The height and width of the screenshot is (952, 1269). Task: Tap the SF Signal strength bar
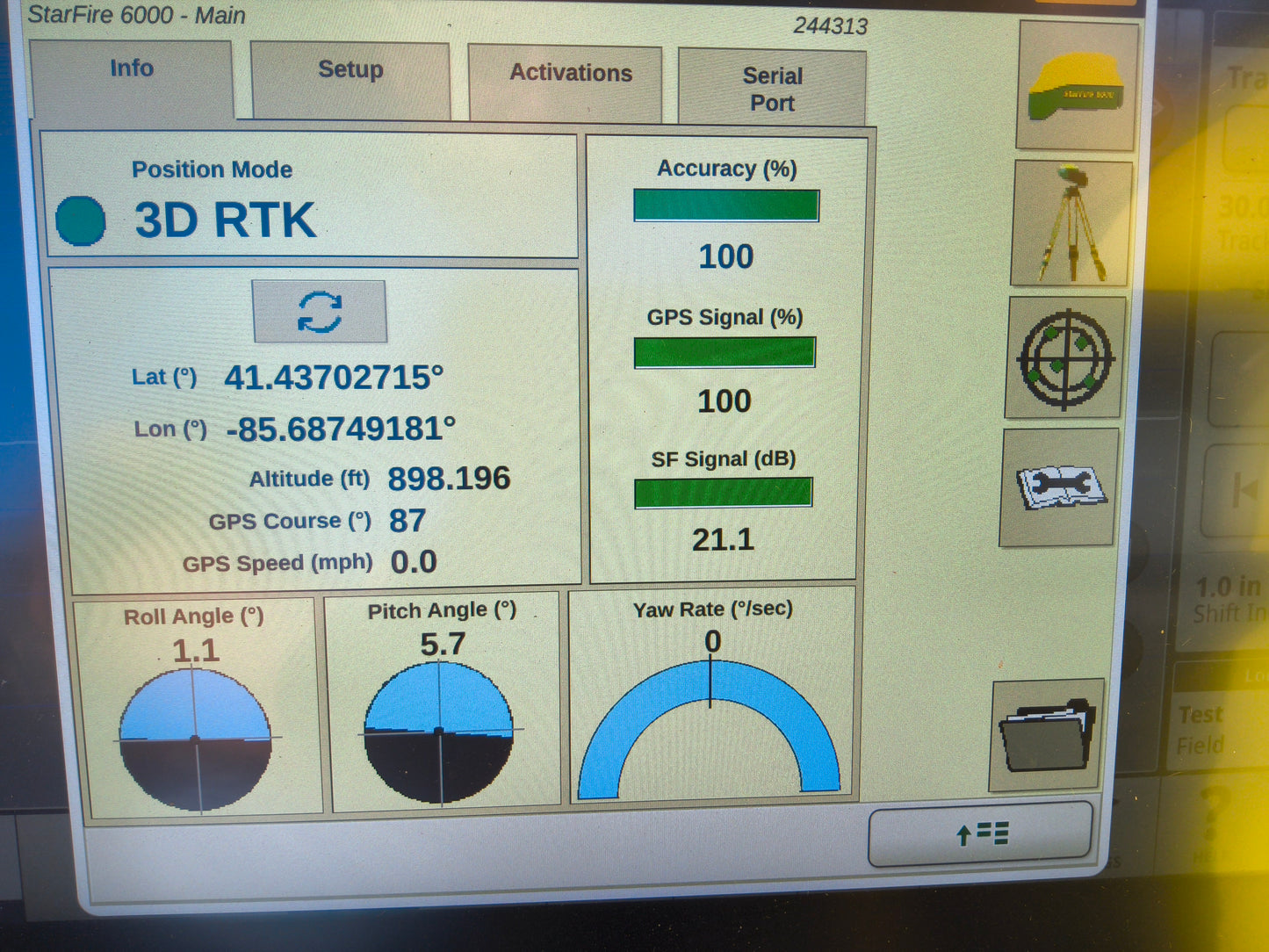725,494
